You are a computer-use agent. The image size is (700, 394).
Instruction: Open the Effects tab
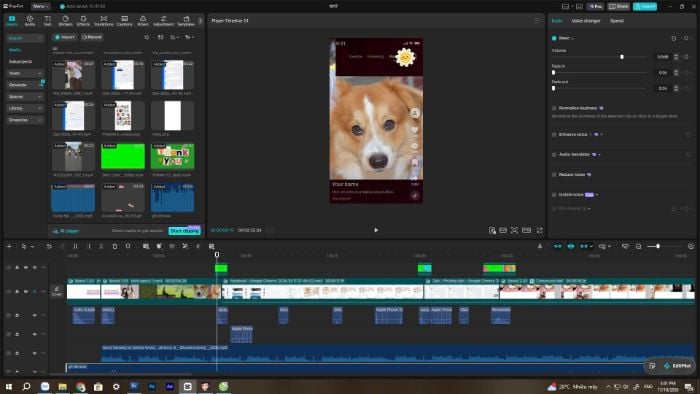[x=83, y=21]
